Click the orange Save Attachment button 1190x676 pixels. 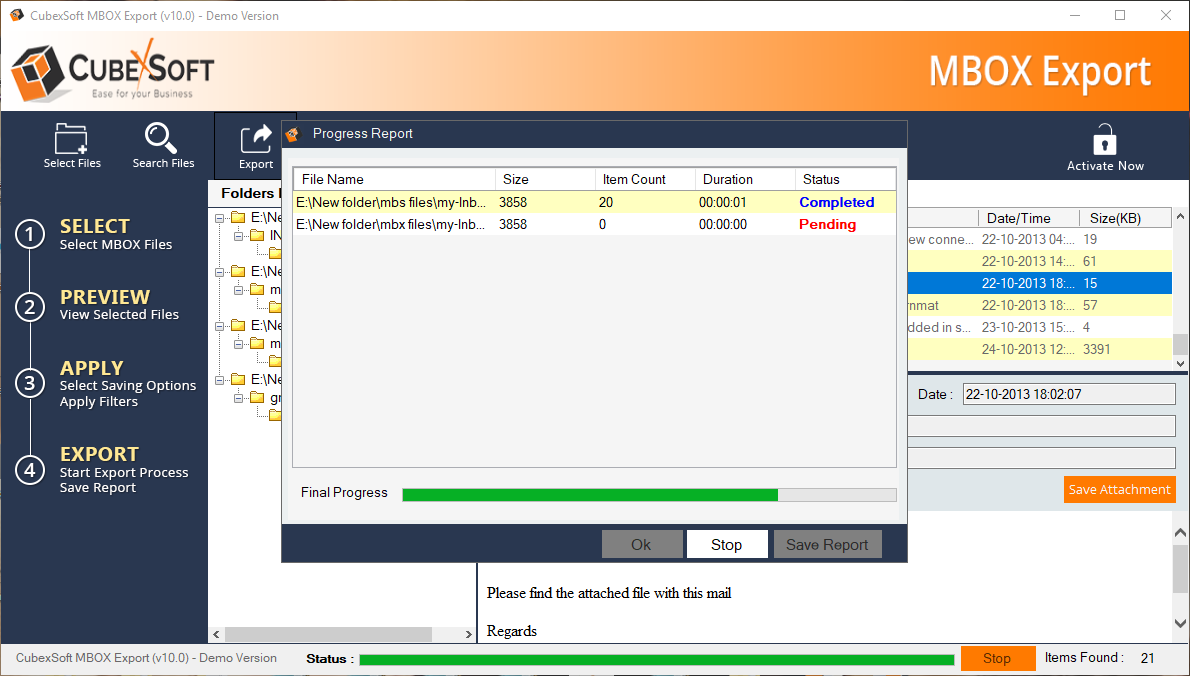tap(1119, 490)
